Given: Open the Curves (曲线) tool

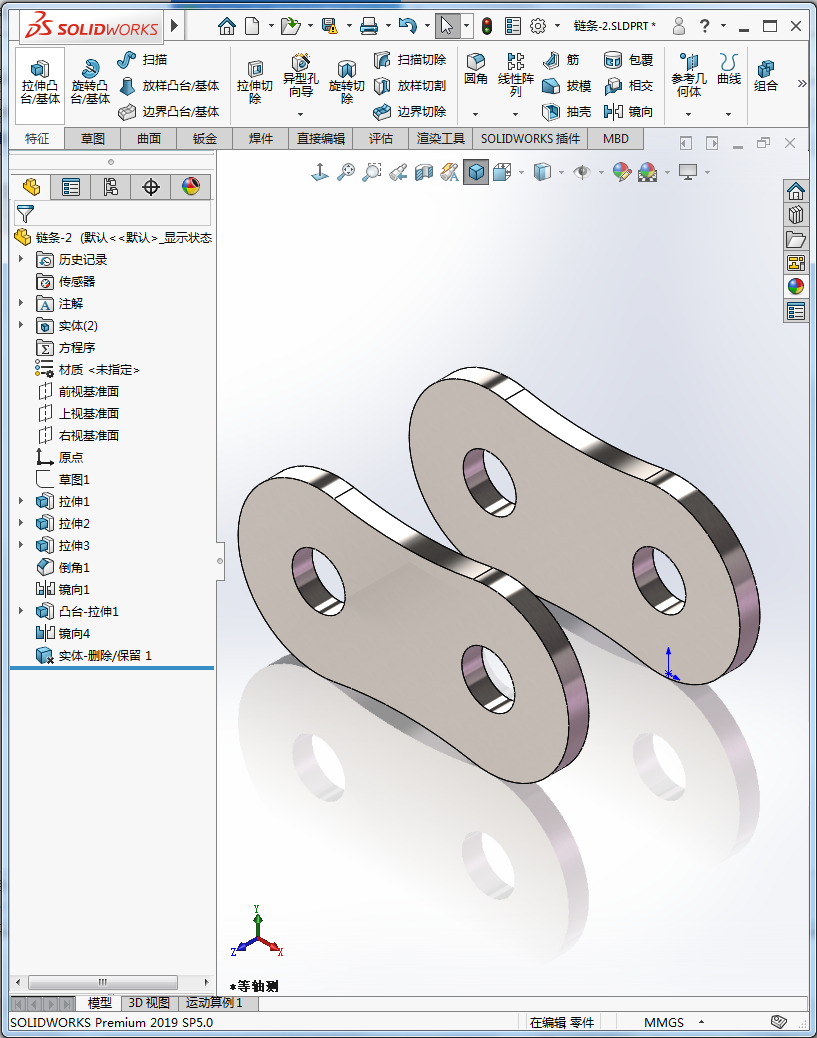Looking at the screenshot, I should coord(729,70).
